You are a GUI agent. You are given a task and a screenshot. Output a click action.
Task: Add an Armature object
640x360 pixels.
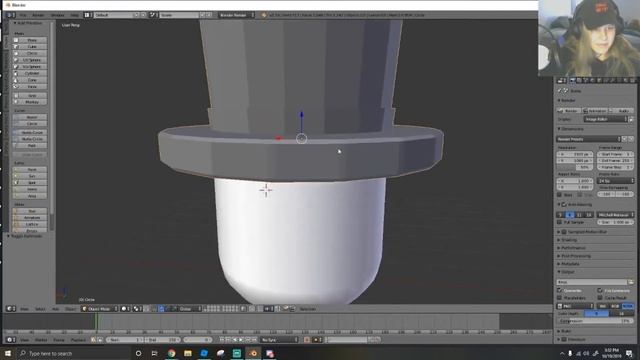coord(29,218)
